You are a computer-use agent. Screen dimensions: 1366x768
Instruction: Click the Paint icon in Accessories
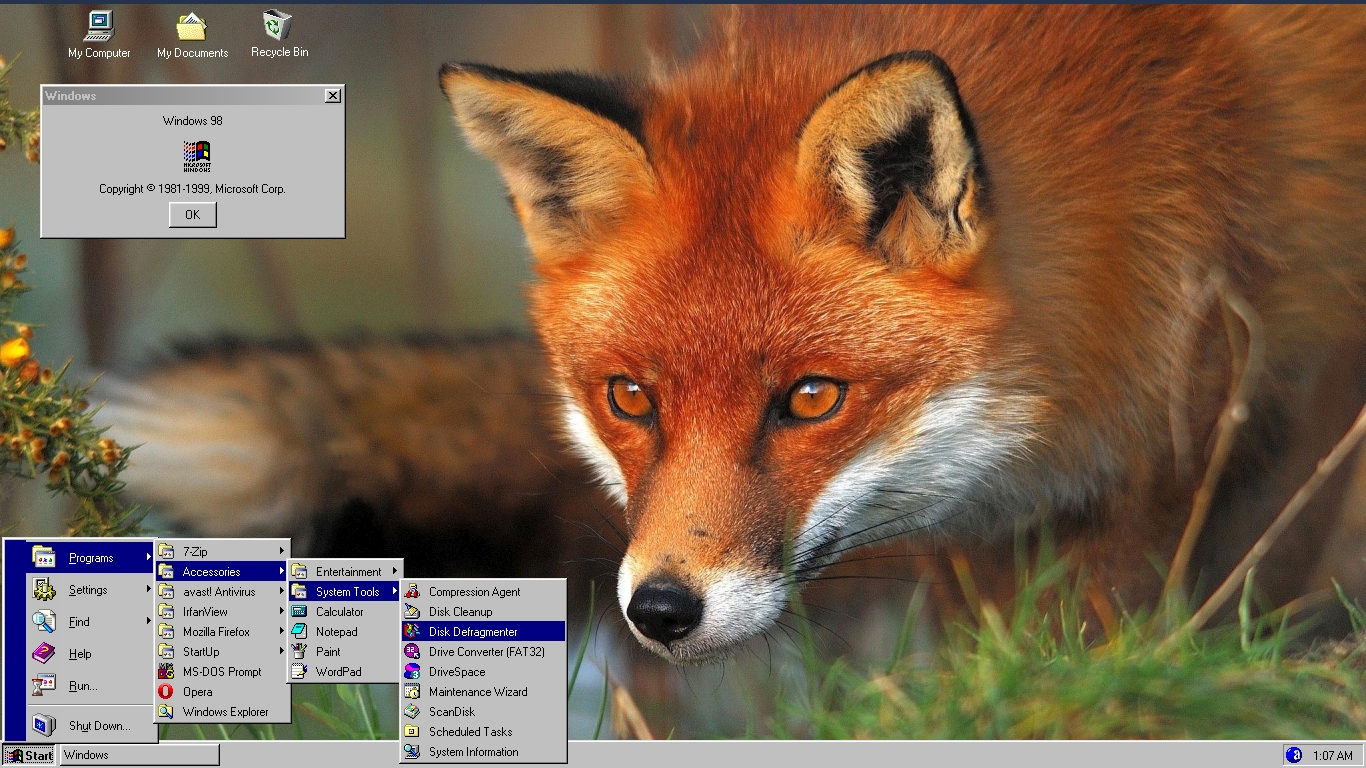(x=299, y=652)
